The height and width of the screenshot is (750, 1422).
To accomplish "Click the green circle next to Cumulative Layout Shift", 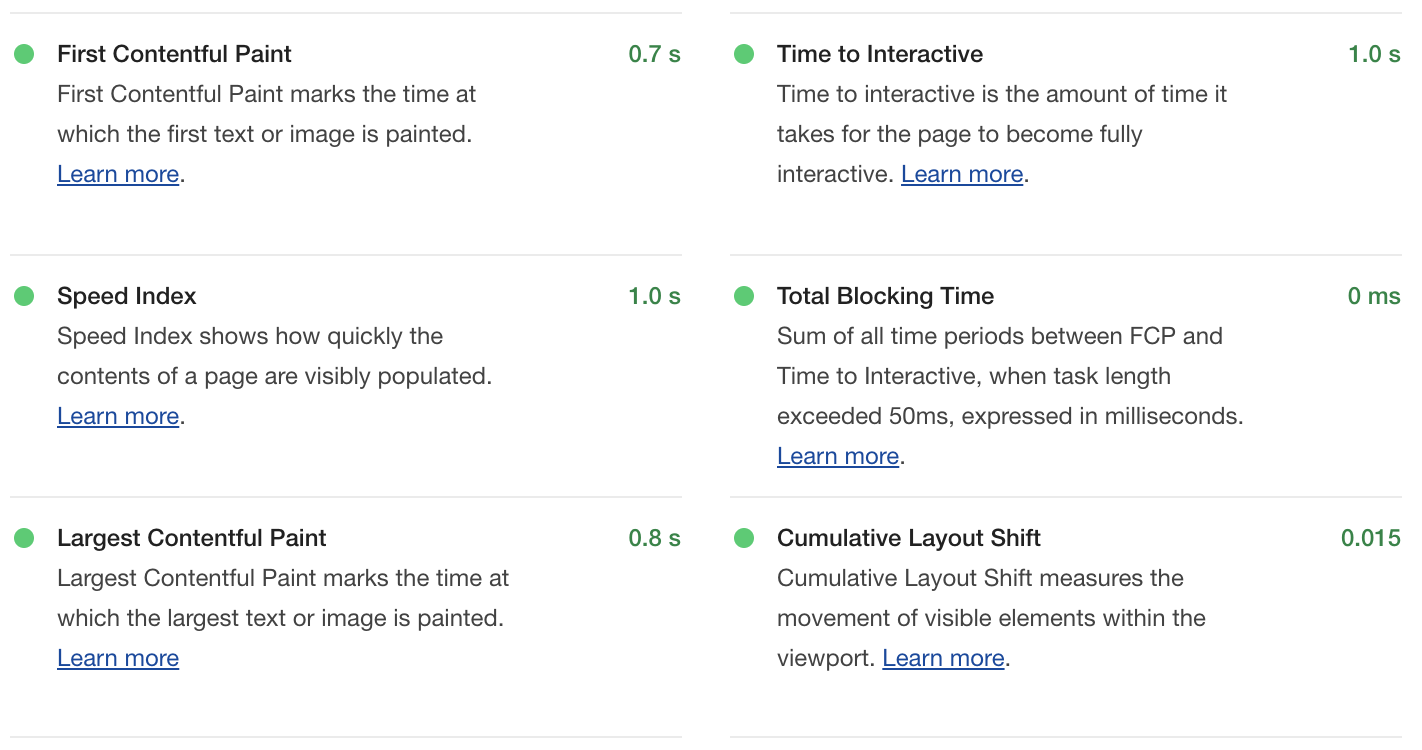I will tap(743, 538).
